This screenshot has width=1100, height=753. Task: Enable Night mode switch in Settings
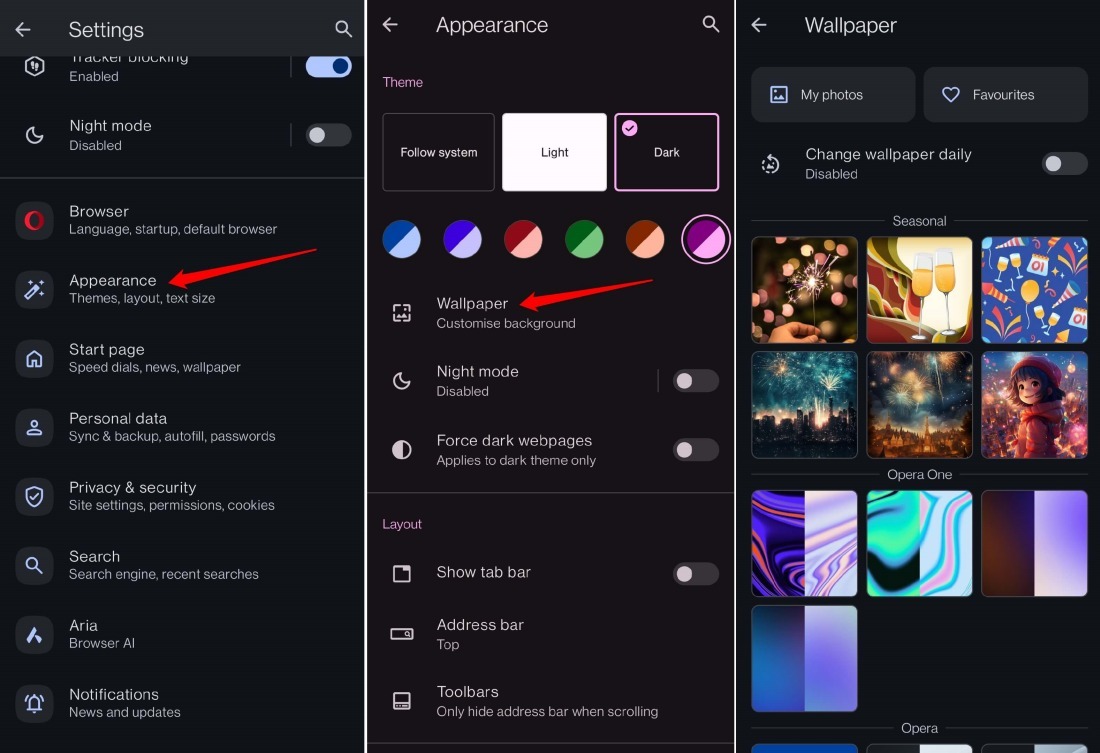pyautogui.click(x=329, y=135)
